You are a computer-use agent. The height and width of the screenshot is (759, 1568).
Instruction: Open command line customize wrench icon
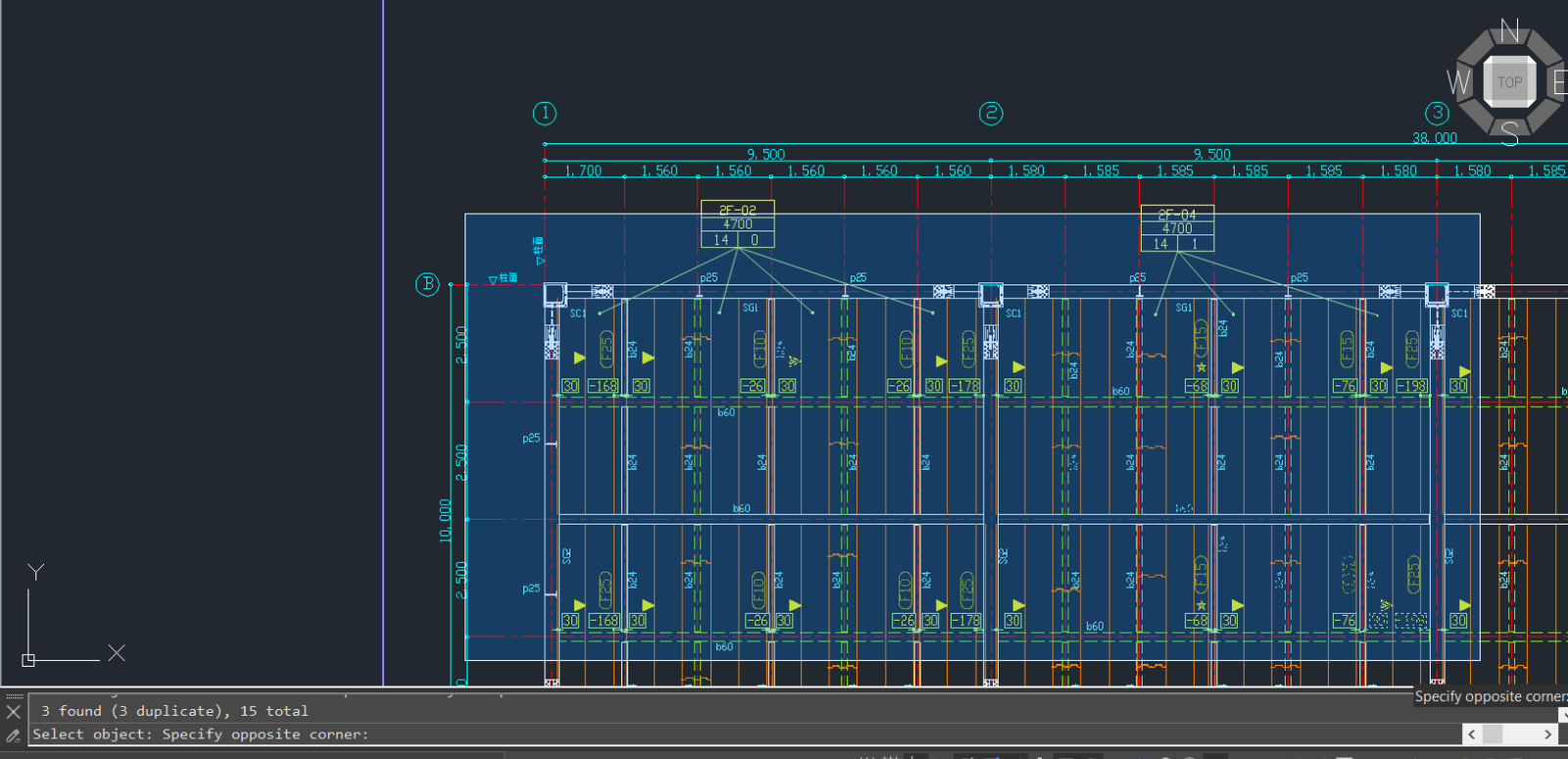pyautogui.click(x=14, y=734)
